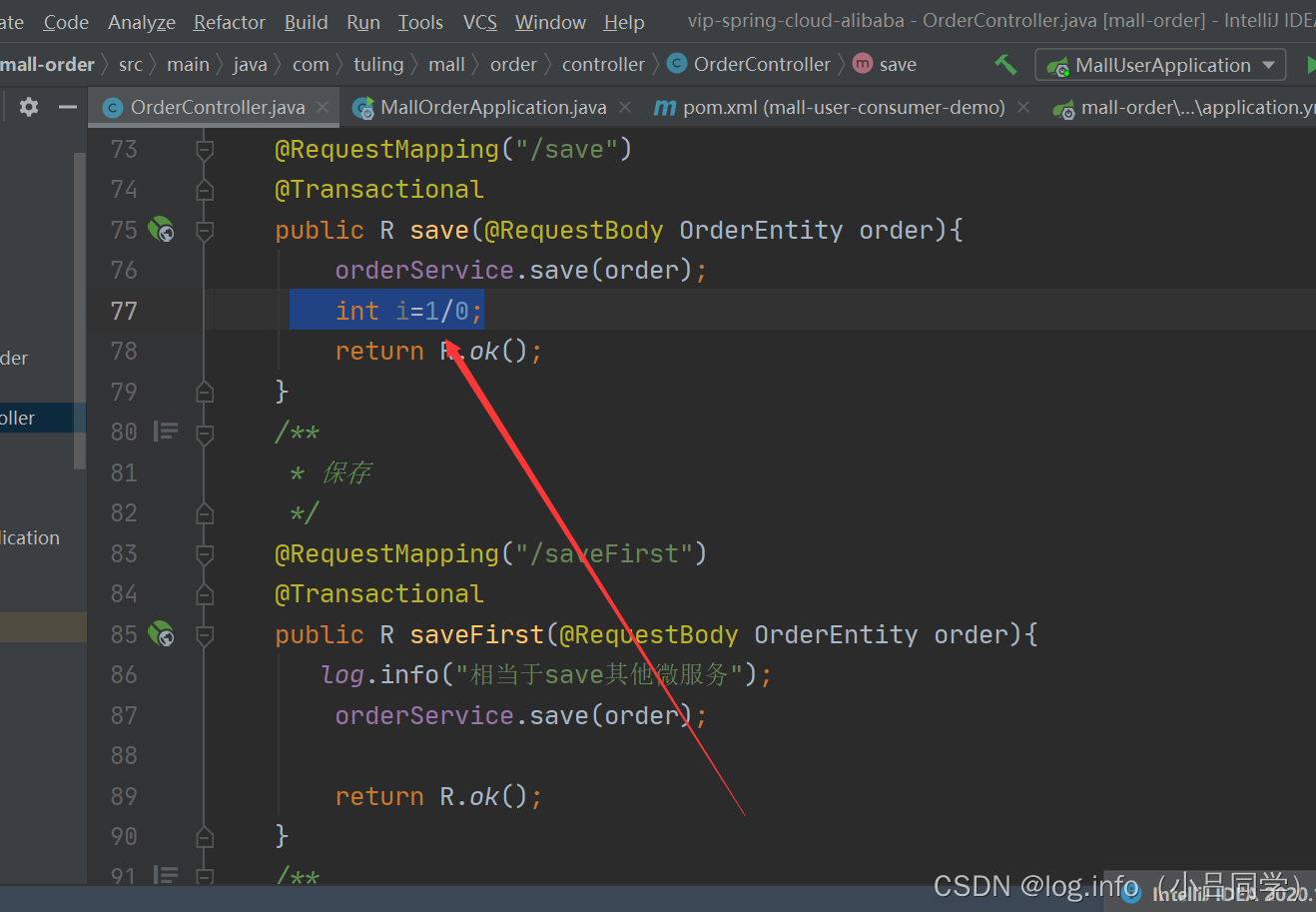Click '@RequestMapping("/saveFirst")' annotation text
Screen dimensions: 1316x912
click(490, 554)
